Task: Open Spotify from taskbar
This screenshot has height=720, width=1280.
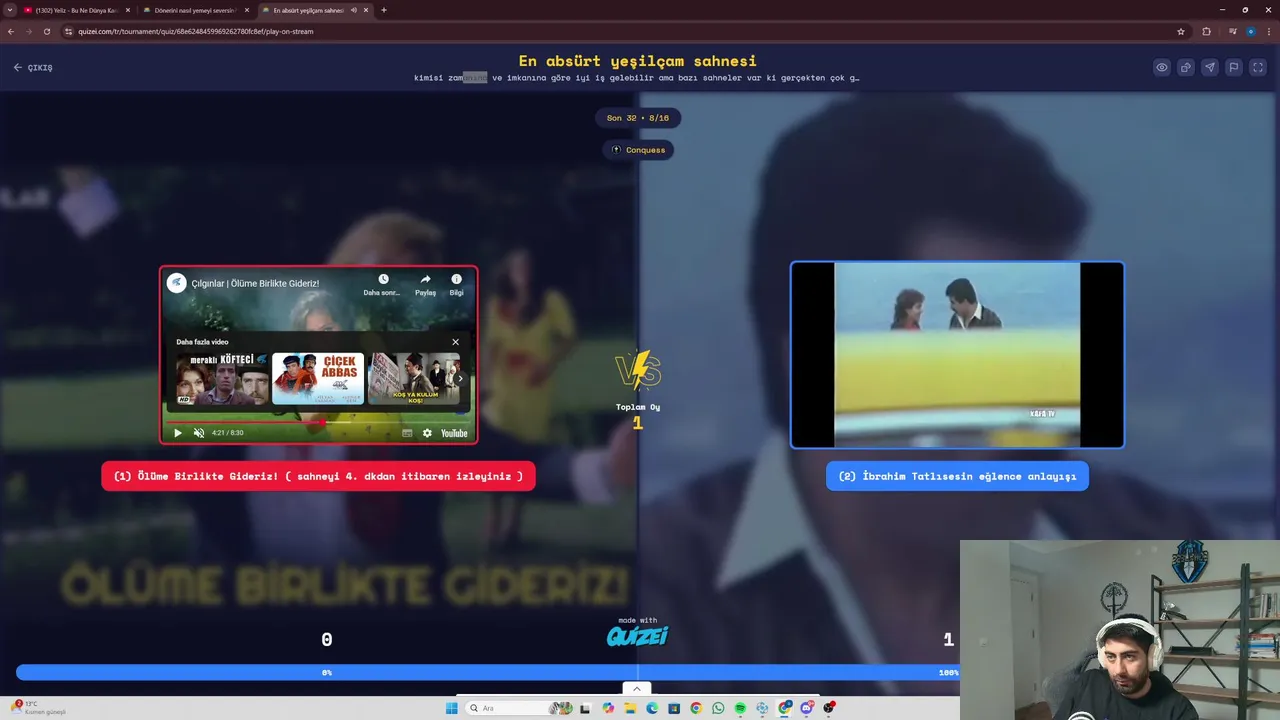Action: (740, 708)
